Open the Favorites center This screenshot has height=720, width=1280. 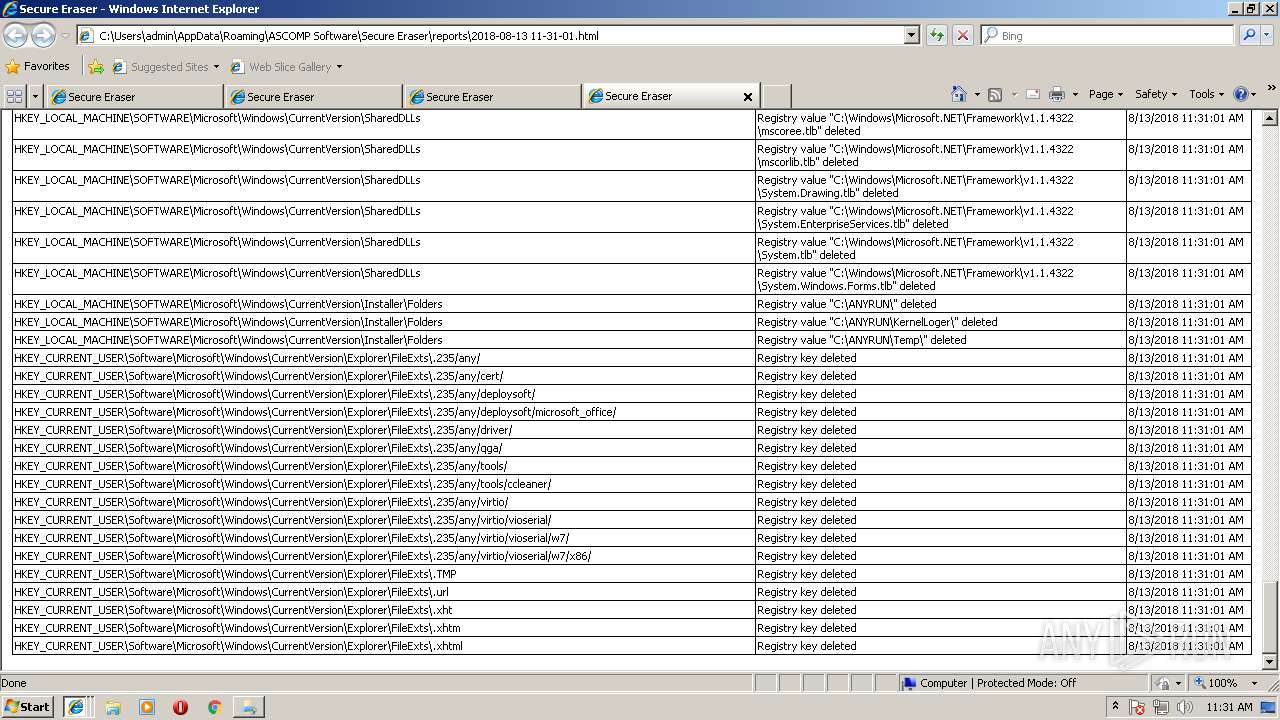38,67
